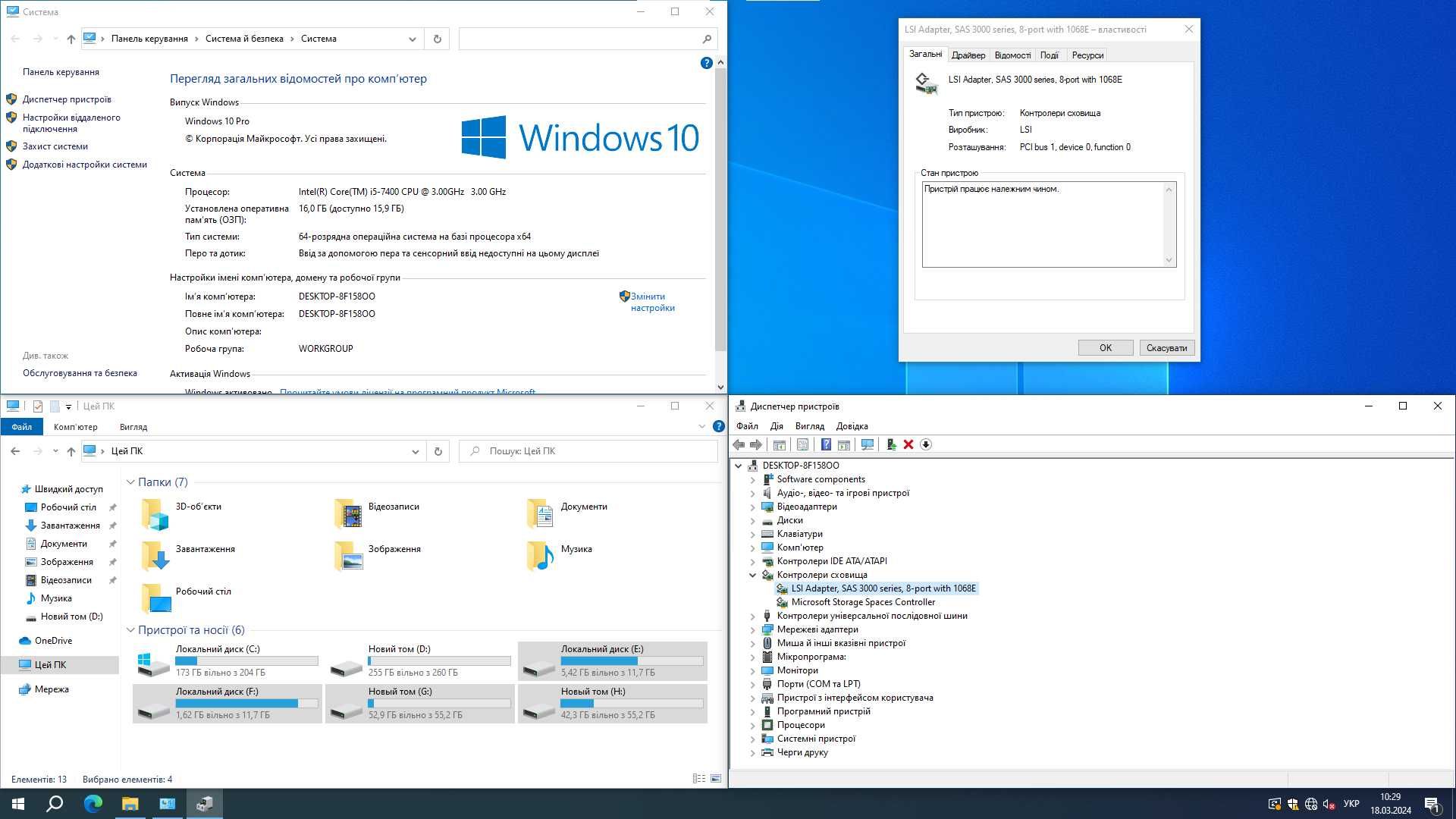Click network globe icon in system tray

(x=1310, y=805)
